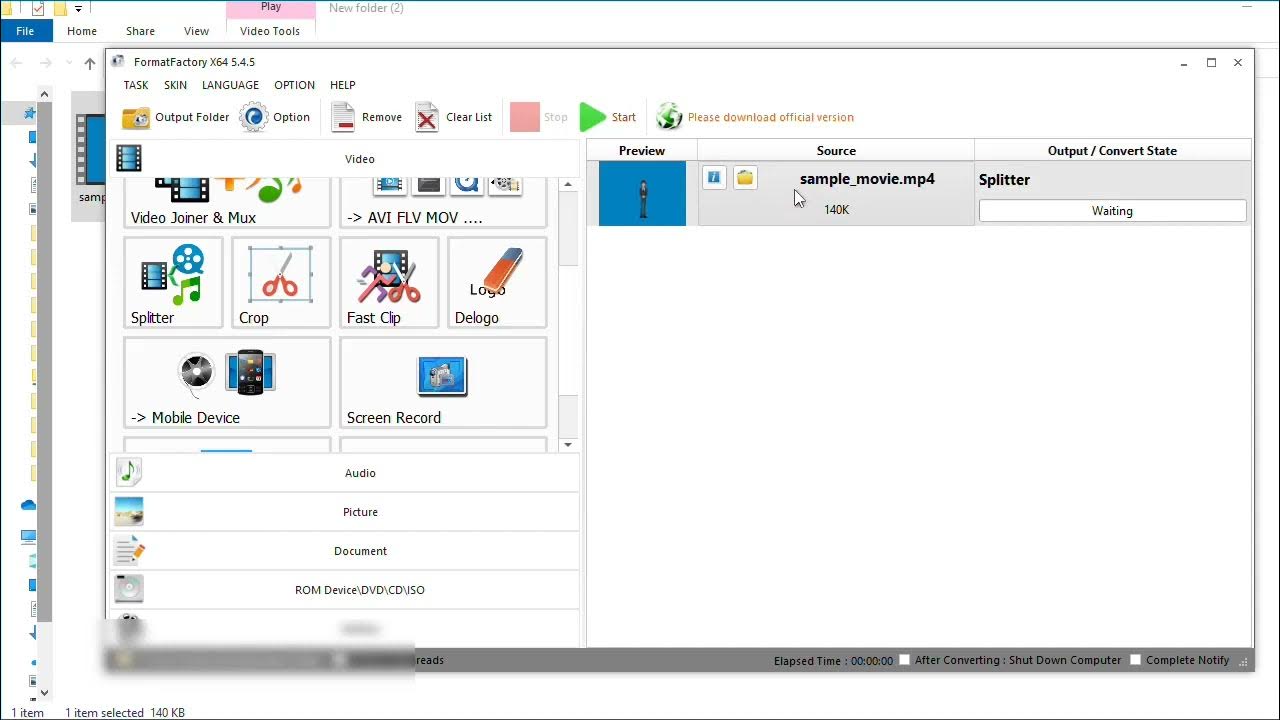Select the sample_movie.mp4 file name
The width and height of the screenshot is (1280, 720).
(x=867, y=179)
